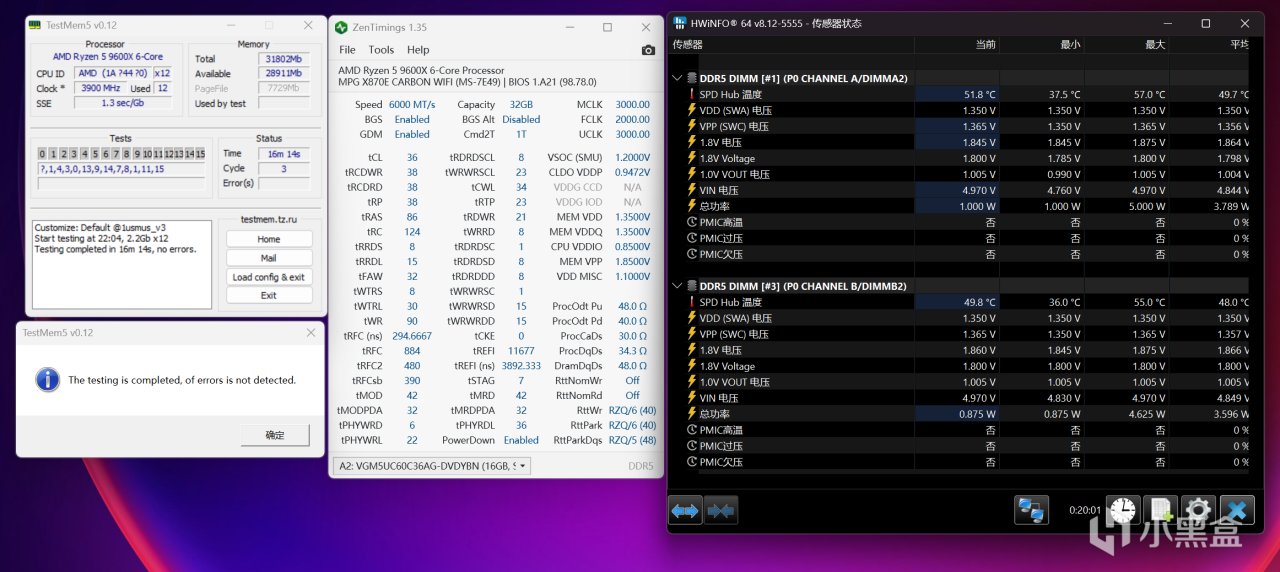This screenshot has width=1280, height=572.
Task: Click HWiNFO expand columns arrows icon
Action: (685, 510)
